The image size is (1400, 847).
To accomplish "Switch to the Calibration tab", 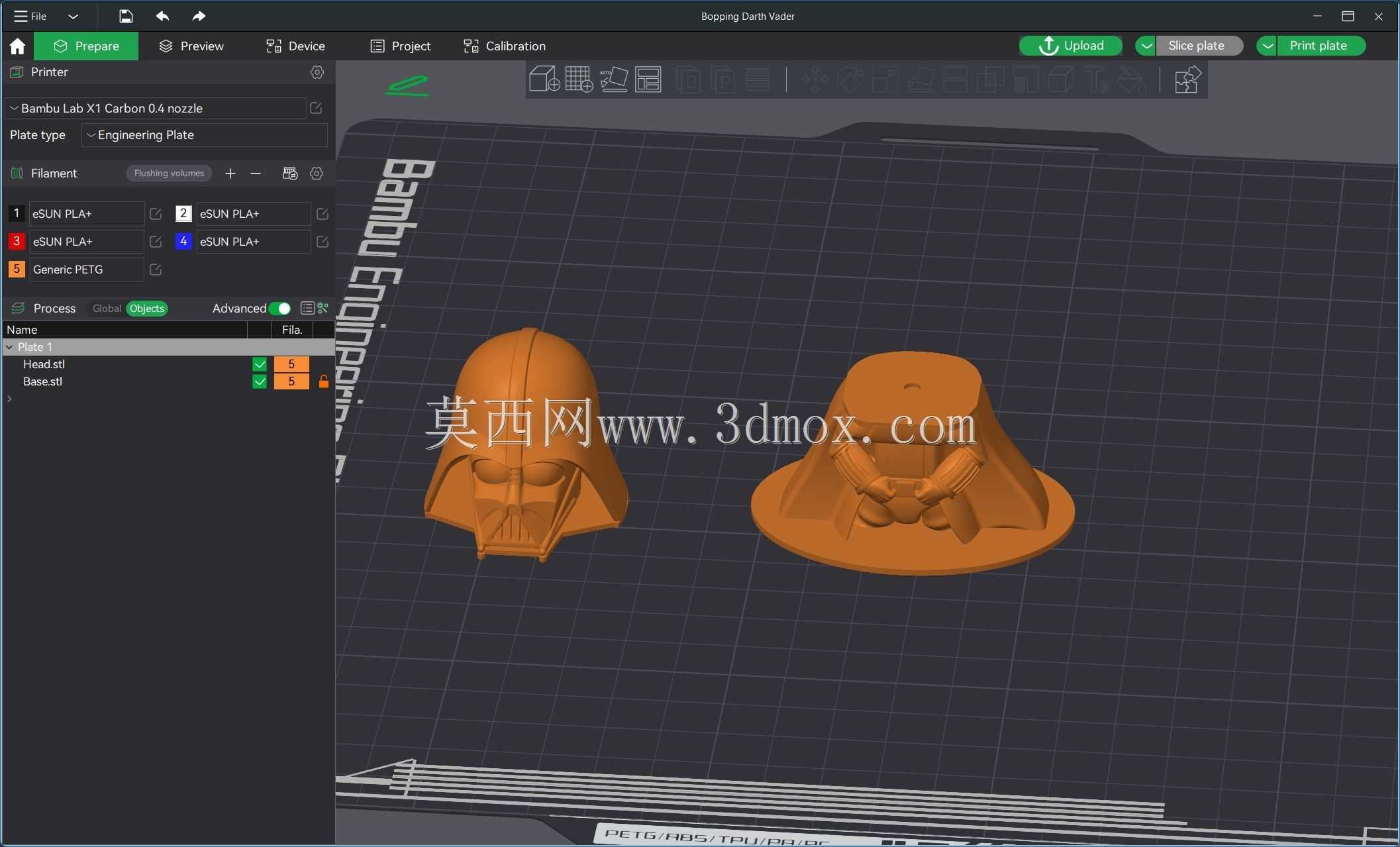I will 505,46.
